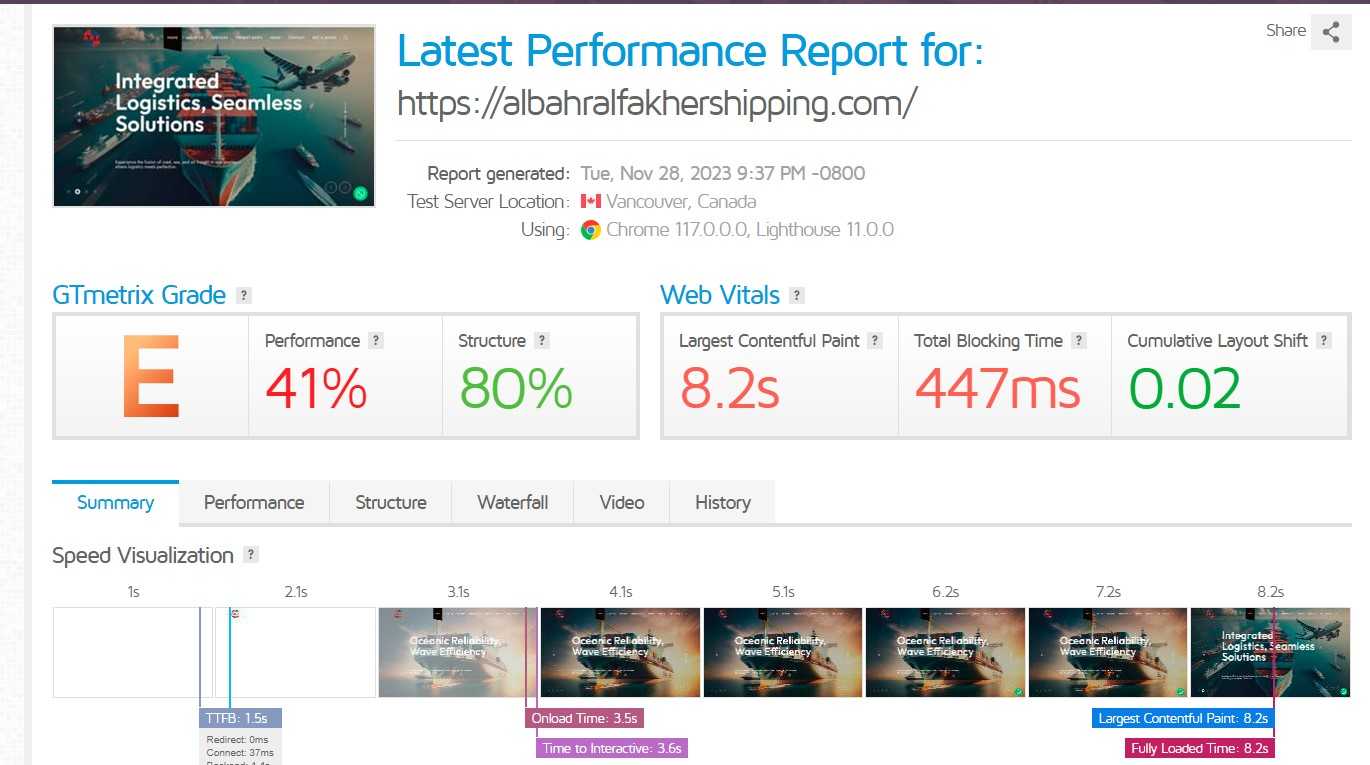
Task: Click the TTFB 1.5s timeline marker
Action: [241, 718]
